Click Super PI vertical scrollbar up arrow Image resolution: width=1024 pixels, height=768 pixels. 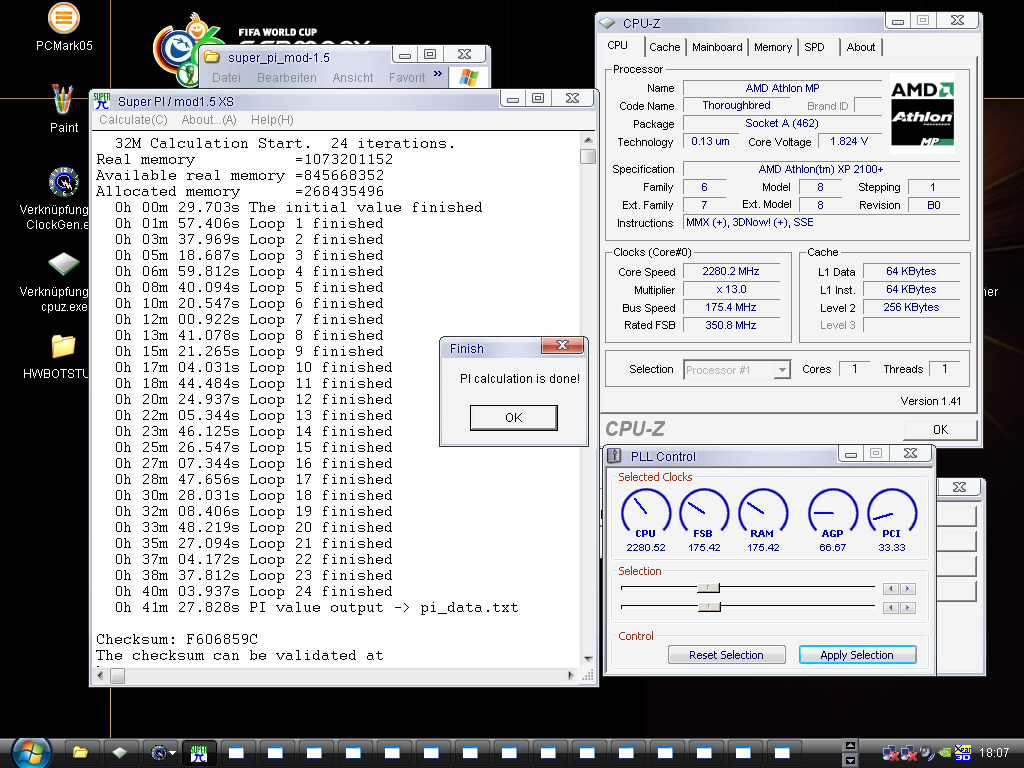[x=588, y=140]
